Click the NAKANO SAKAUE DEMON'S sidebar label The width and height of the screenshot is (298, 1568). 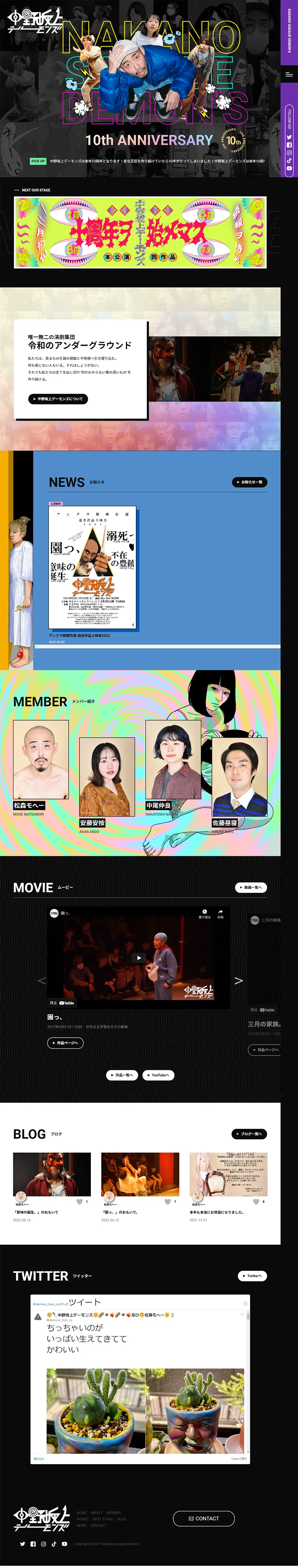pos(290,30)
